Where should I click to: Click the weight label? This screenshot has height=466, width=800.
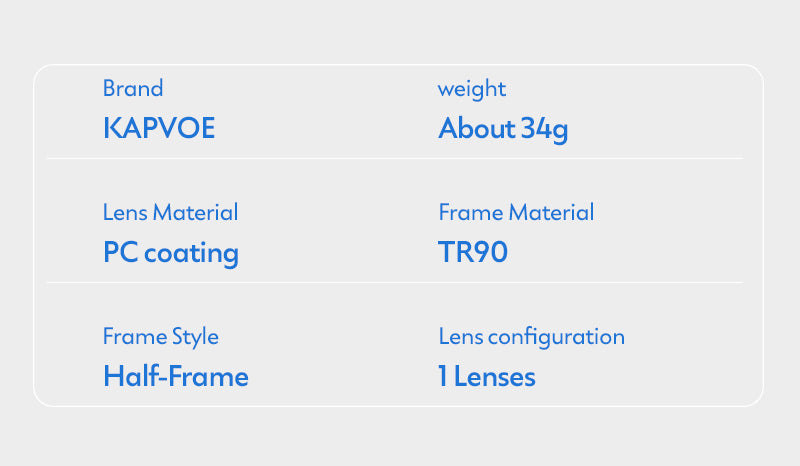[471, 89]
